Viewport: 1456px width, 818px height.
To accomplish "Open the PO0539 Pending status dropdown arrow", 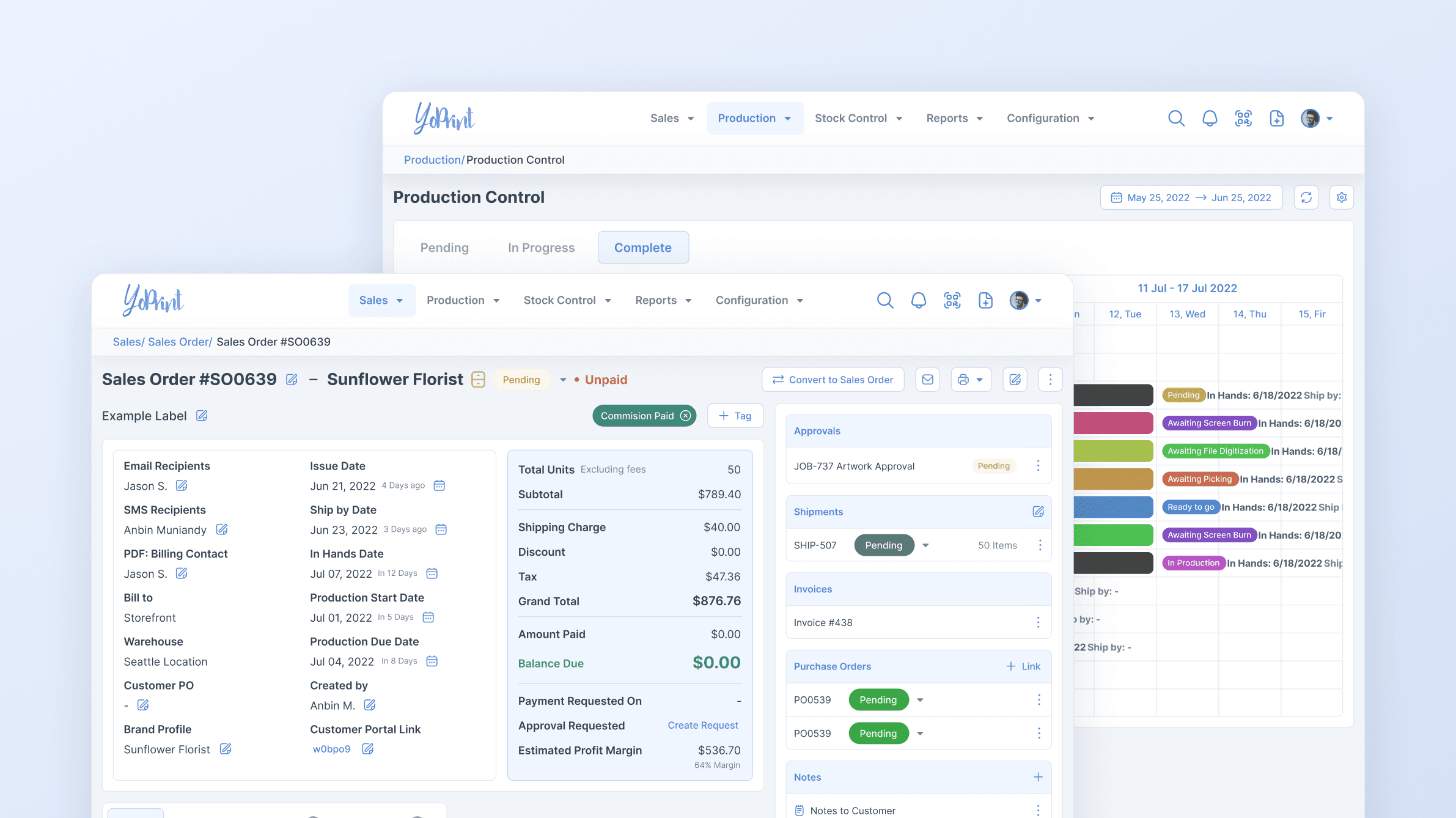I will click(x=920, y=699).
